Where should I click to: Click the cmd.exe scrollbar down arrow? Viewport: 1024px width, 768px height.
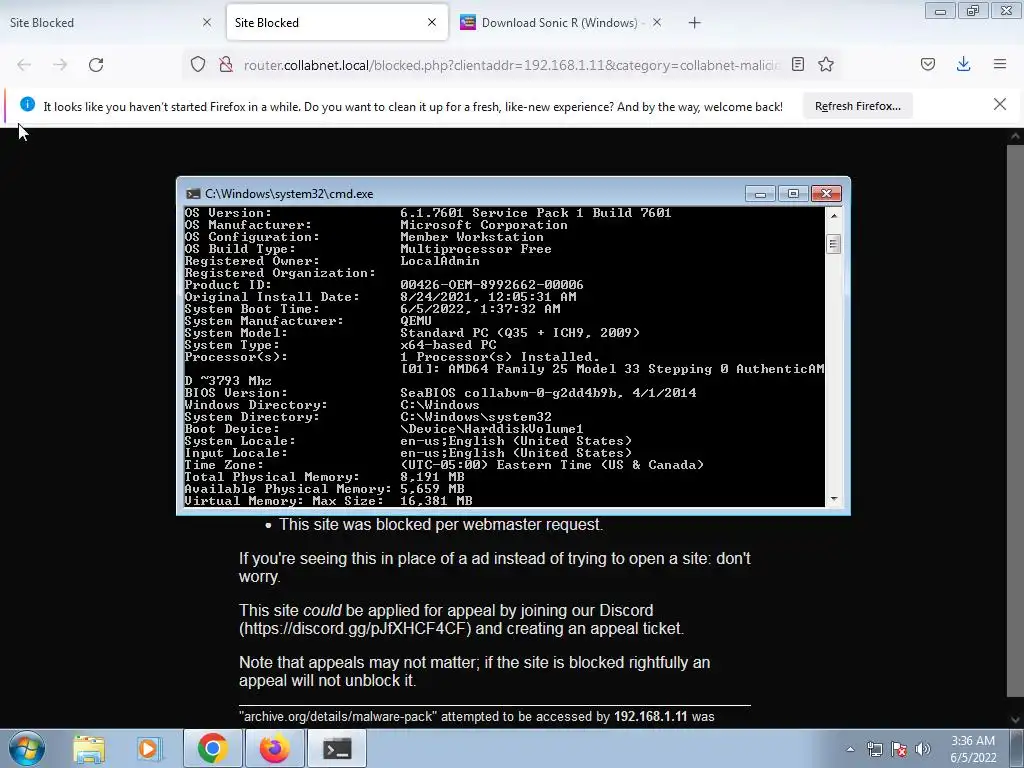point(833,499)
